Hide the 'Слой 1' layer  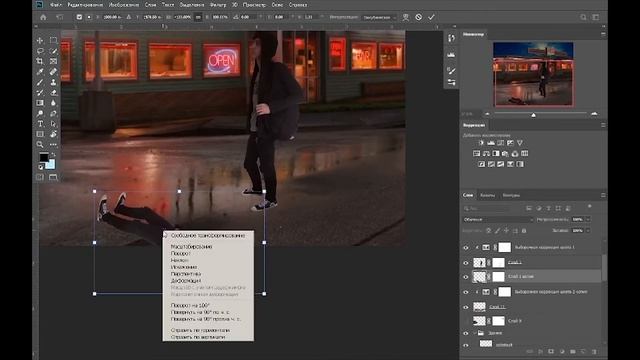coord(466,263)
